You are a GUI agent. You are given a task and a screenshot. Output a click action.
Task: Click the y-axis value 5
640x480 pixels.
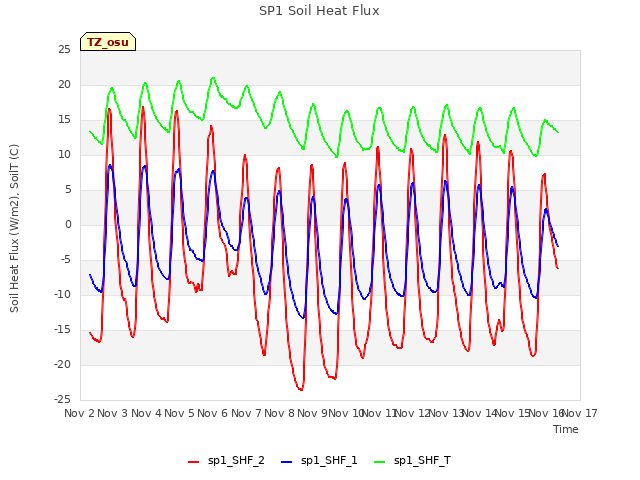point(68,190)
